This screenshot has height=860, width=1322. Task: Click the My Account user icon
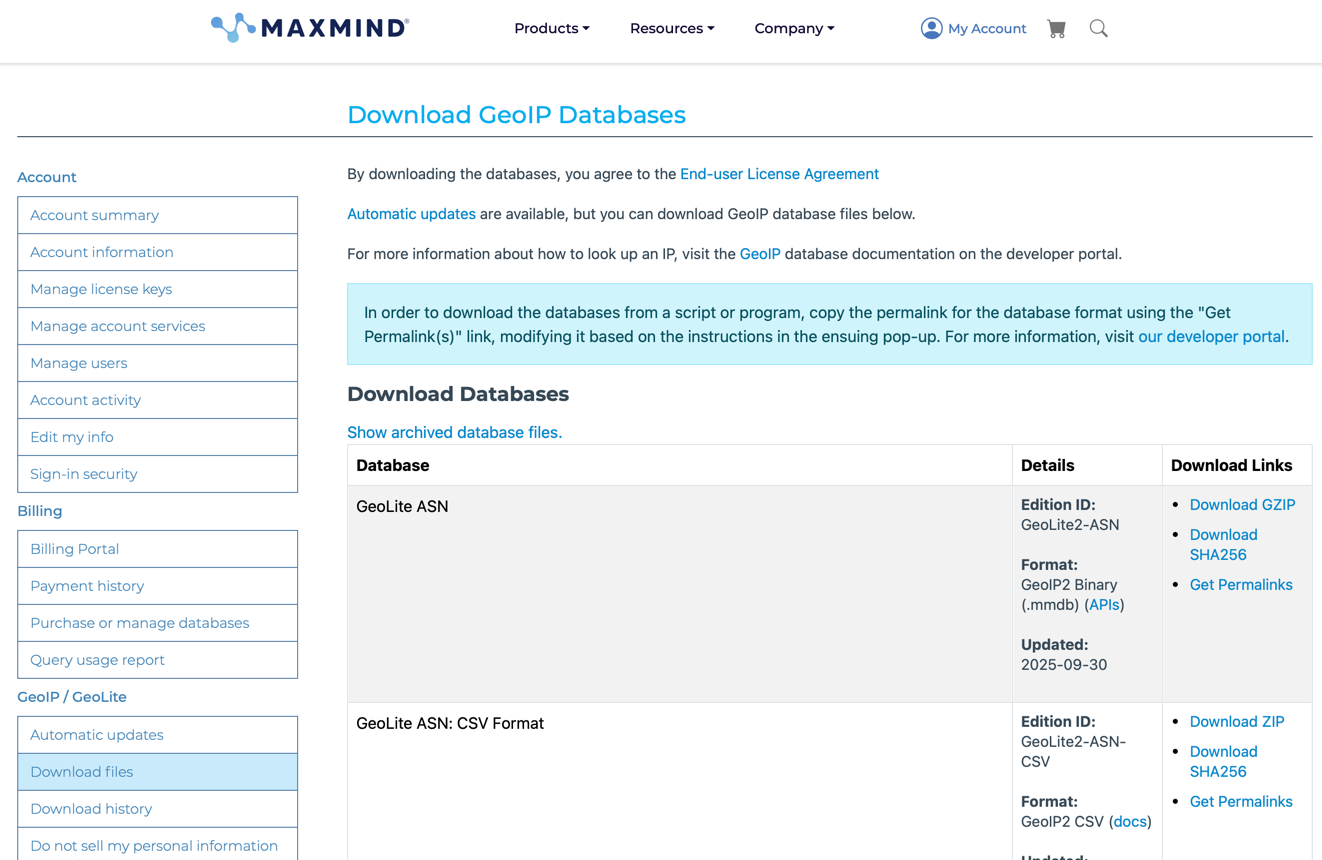pos(931,29)
